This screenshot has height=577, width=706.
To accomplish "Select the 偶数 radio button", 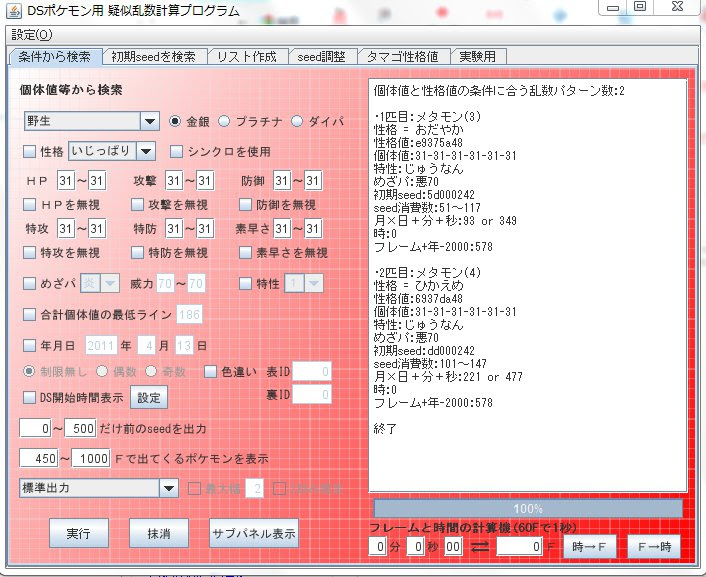I will 102,371.
